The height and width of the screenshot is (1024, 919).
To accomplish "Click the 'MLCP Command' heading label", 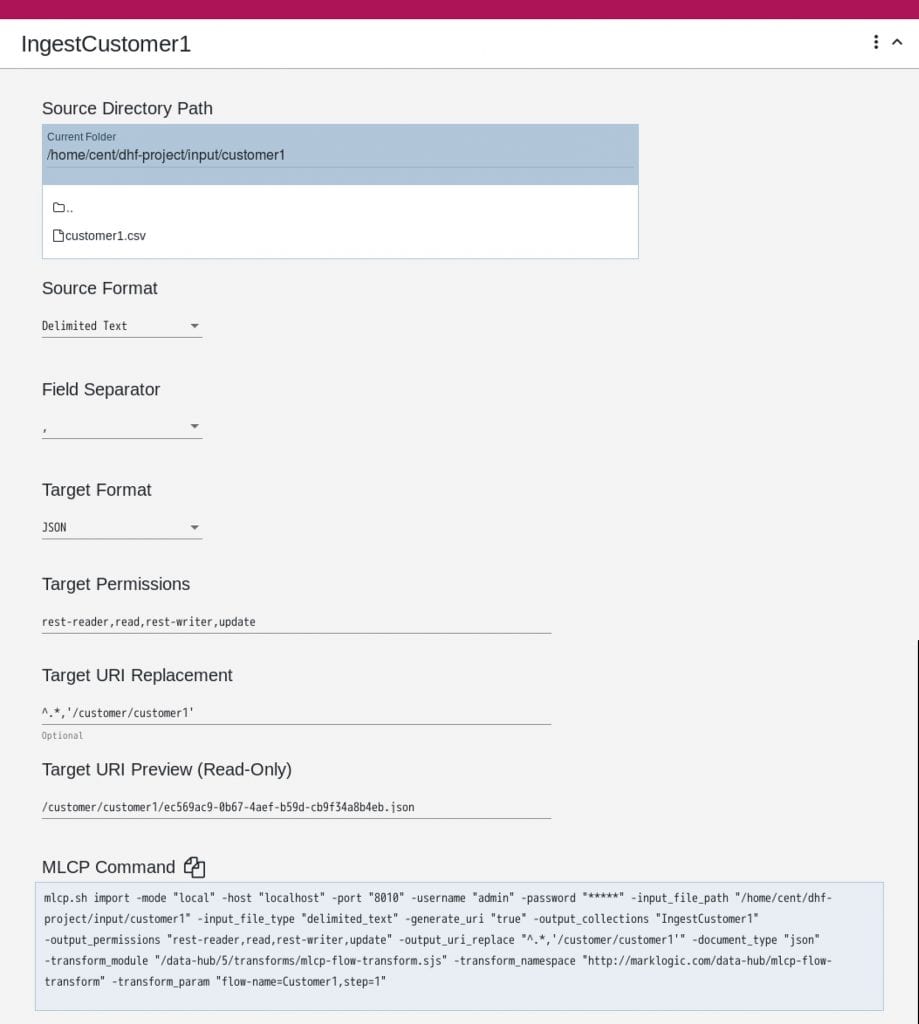I will tap(108, 867).
